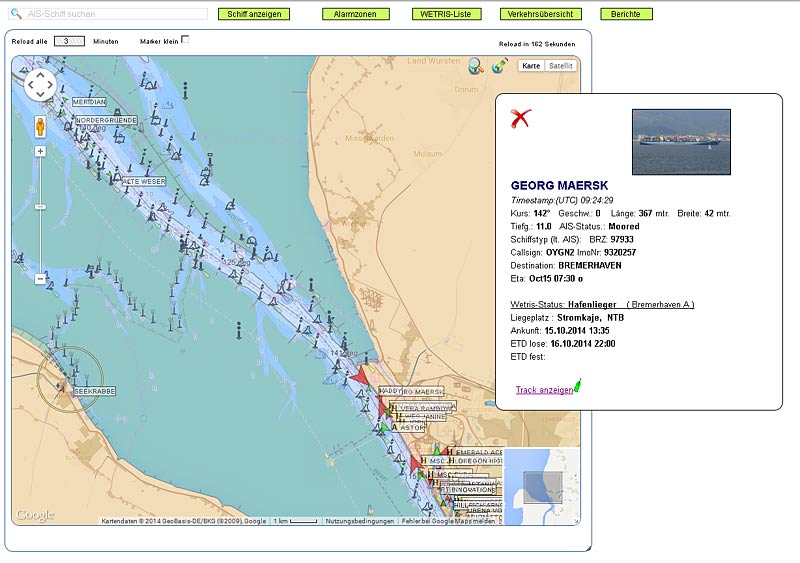Select the MERIDIAN ship label
800x563 pixels.
coord(89,102)
